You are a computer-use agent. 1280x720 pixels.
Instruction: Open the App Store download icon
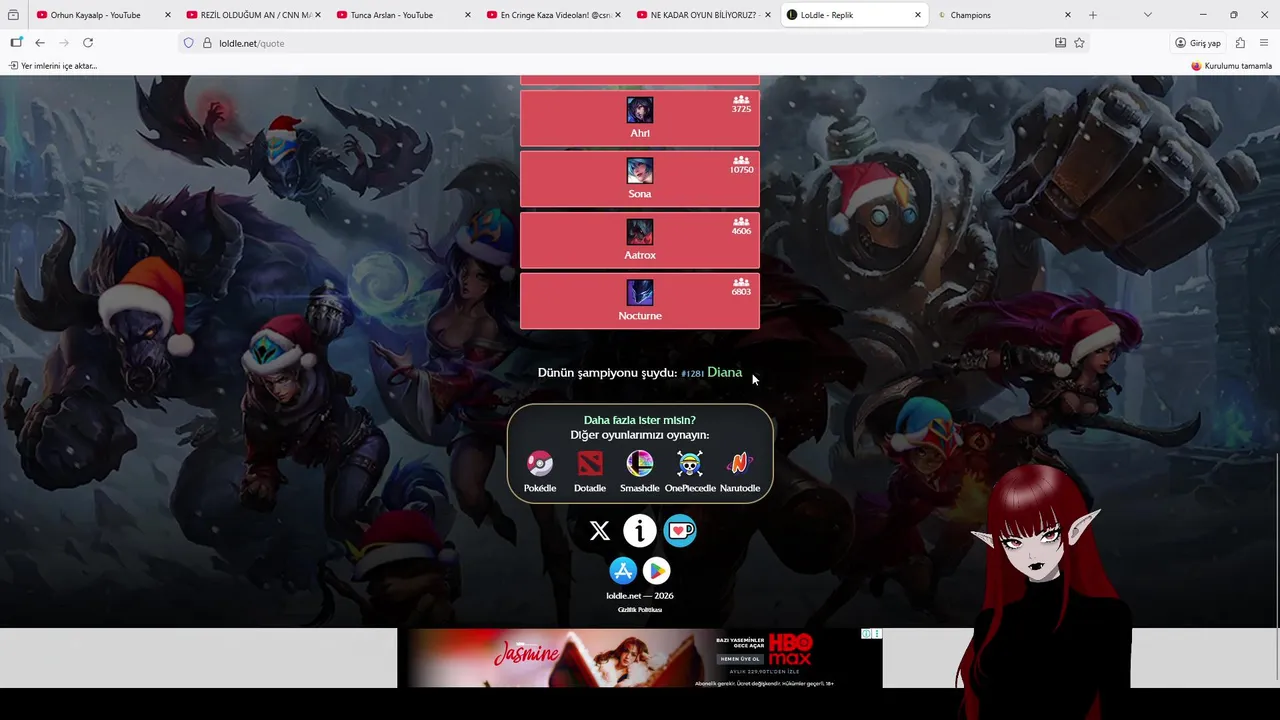coord(623,571)
